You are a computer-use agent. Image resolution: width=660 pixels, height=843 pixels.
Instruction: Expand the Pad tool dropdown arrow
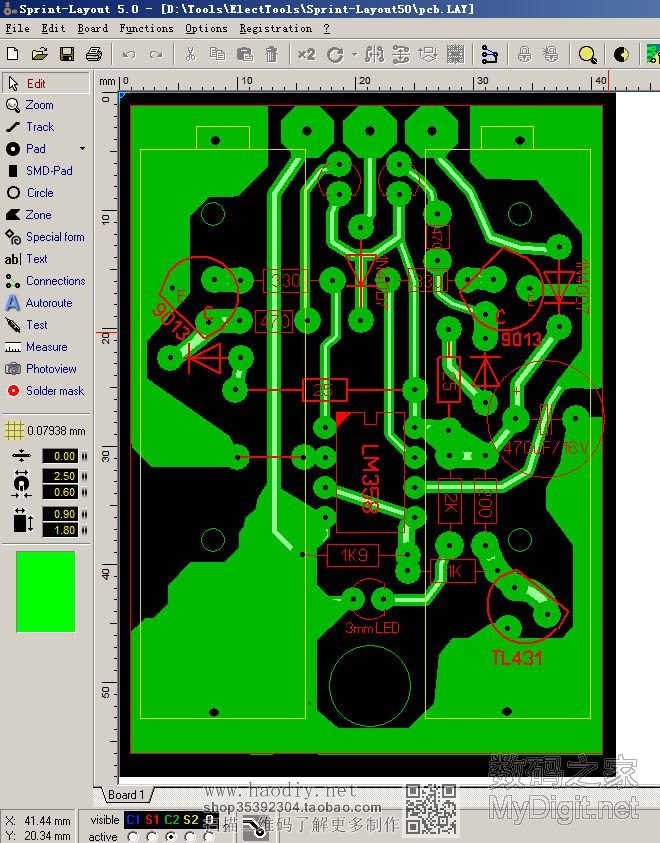click(82, 149)
